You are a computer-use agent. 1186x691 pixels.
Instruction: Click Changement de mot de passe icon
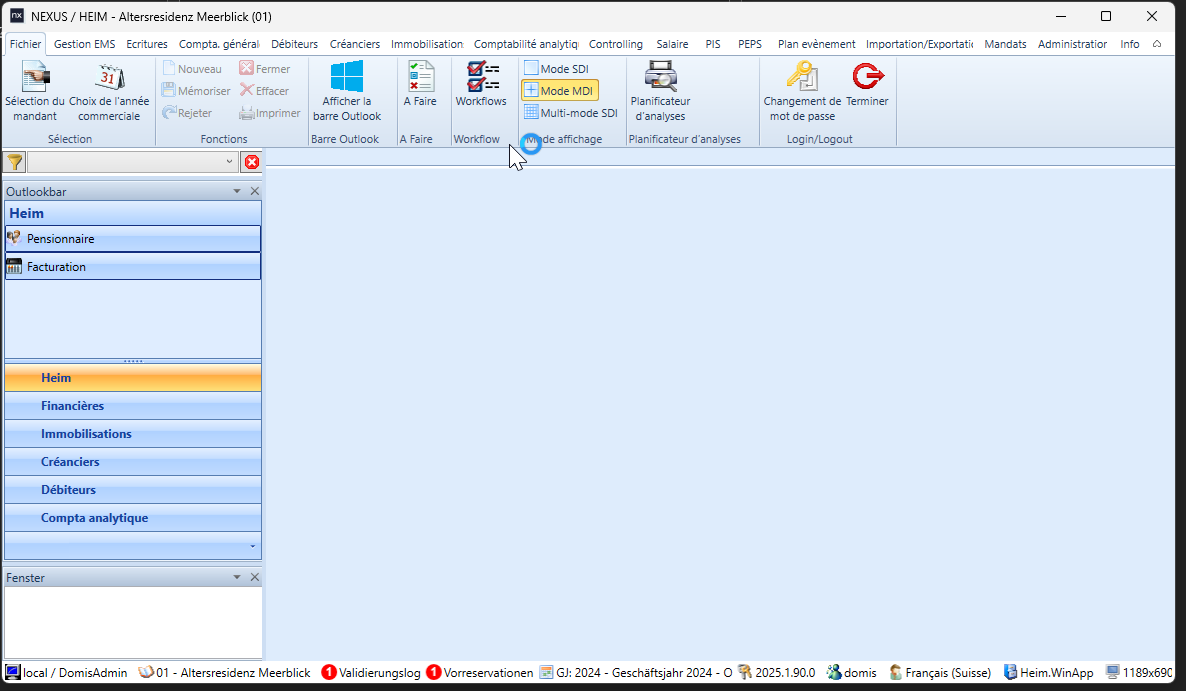(801, 77)
